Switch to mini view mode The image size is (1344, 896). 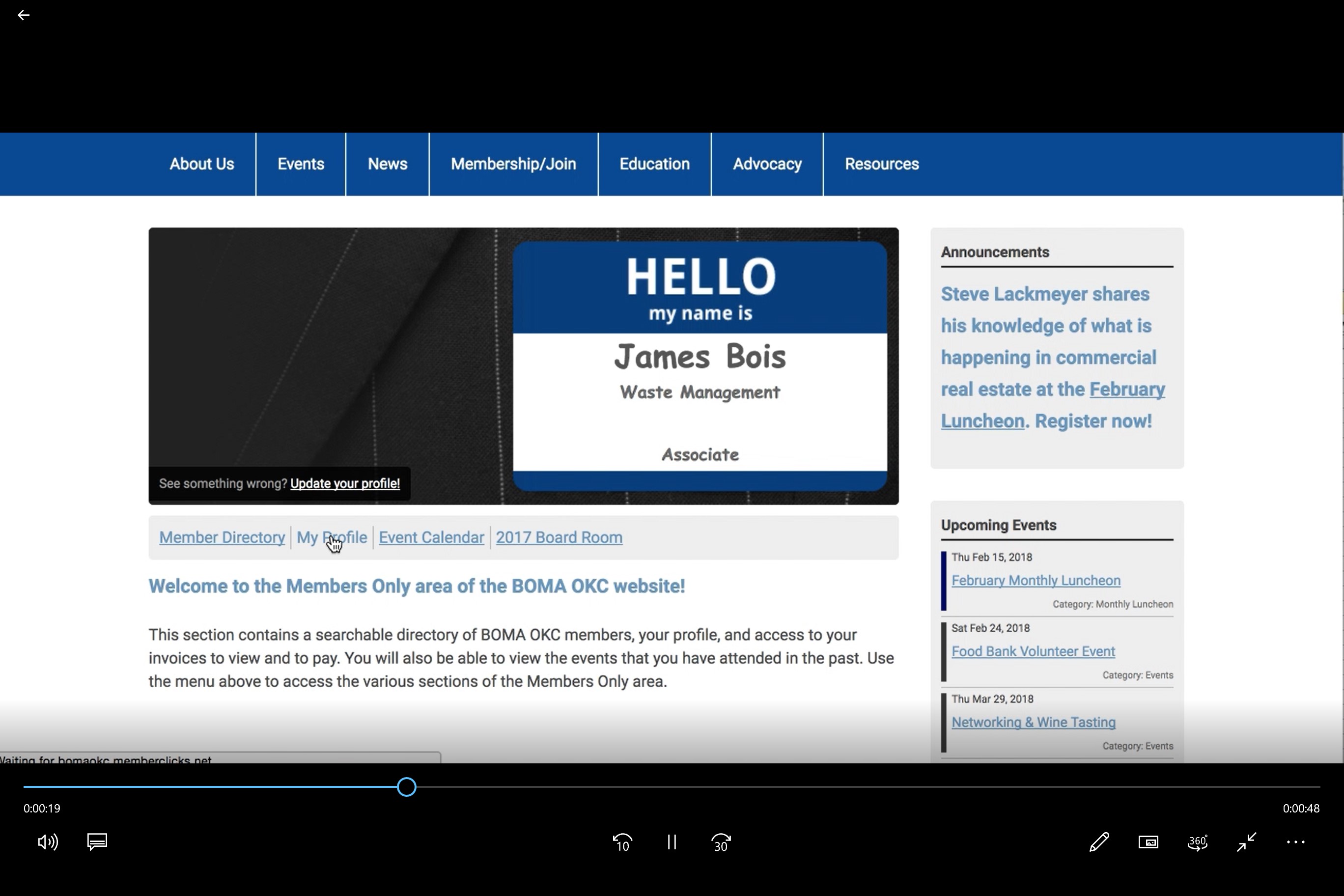coord(1148,841)
